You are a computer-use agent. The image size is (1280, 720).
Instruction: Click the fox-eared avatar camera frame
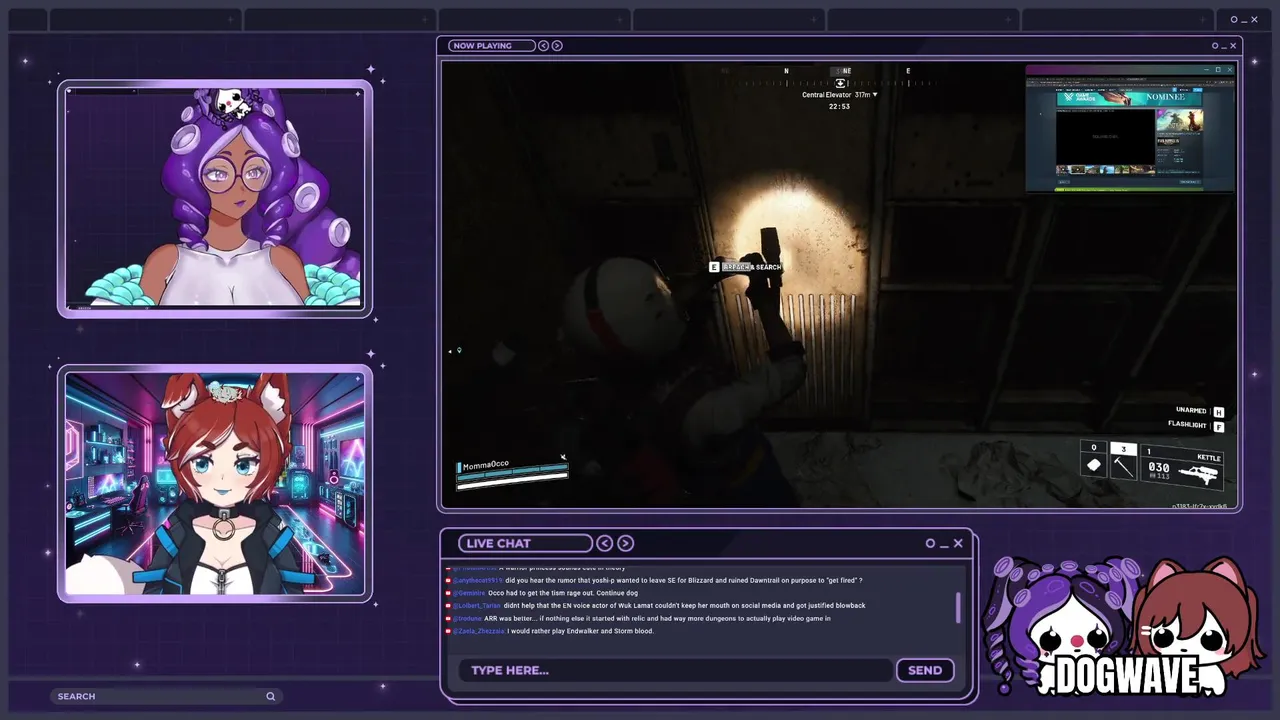click(x=215, y=485)
